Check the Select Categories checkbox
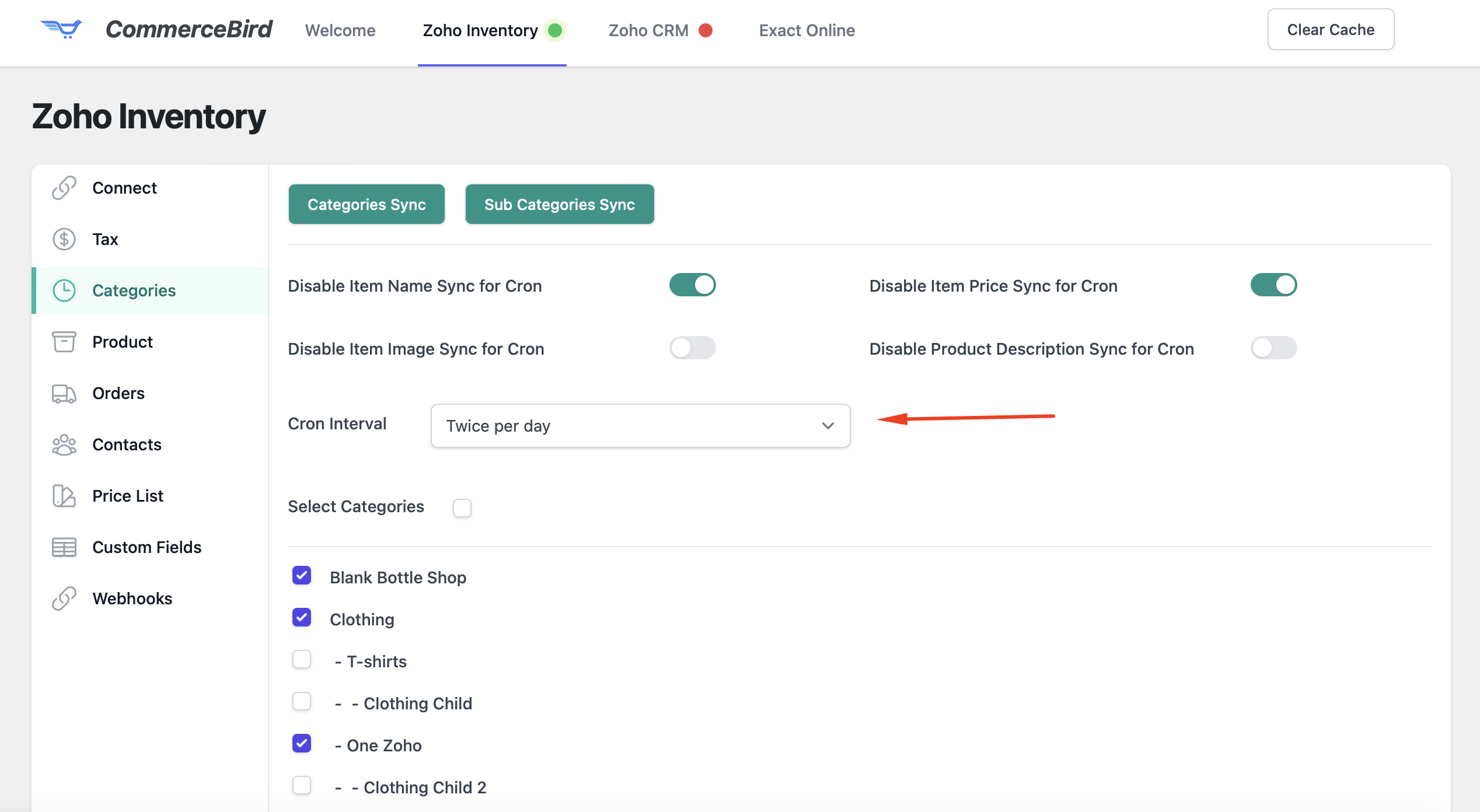 (x=462, y=508)
